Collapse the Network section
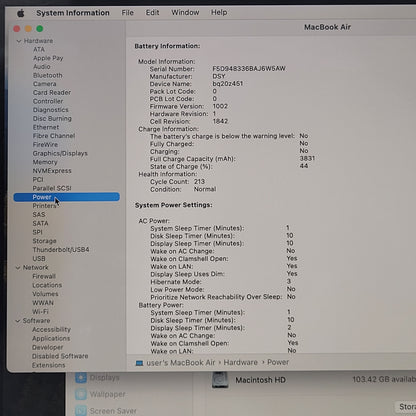Screen dimensions: 416x416 (18, 268)
